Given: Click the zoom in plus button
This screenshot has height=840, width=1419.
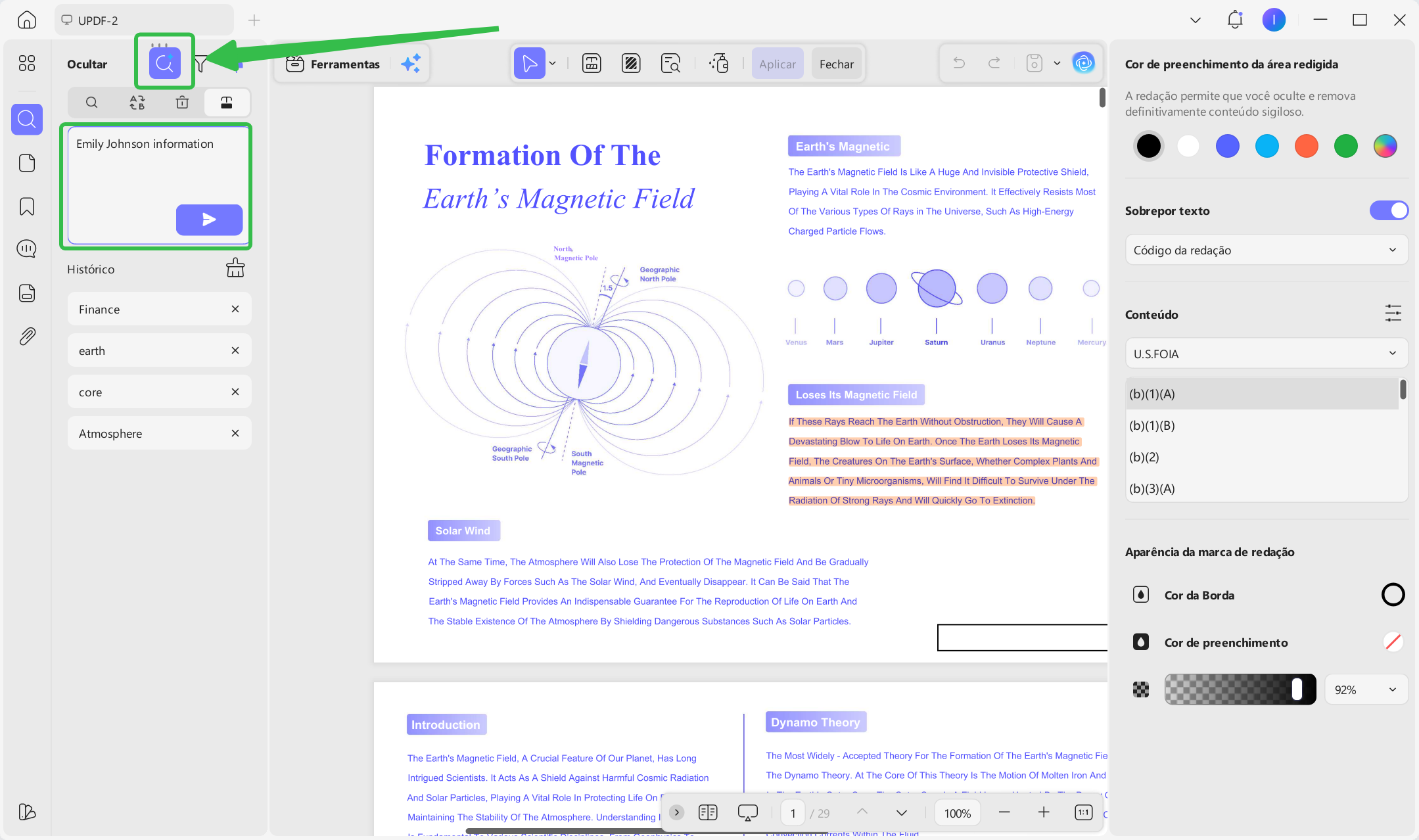Looking at the screenshot, I should [x=1044, y=812].
